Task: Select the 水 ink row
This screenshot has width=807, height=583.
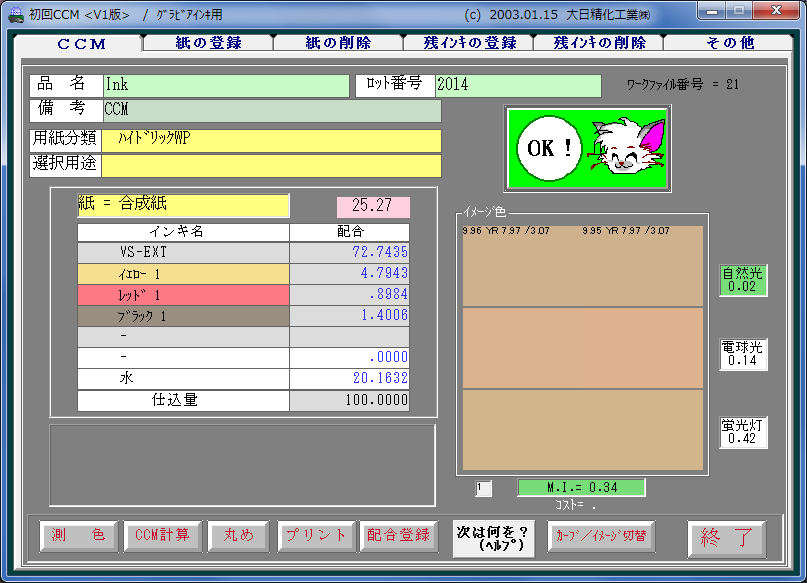Action: [183, 379]
